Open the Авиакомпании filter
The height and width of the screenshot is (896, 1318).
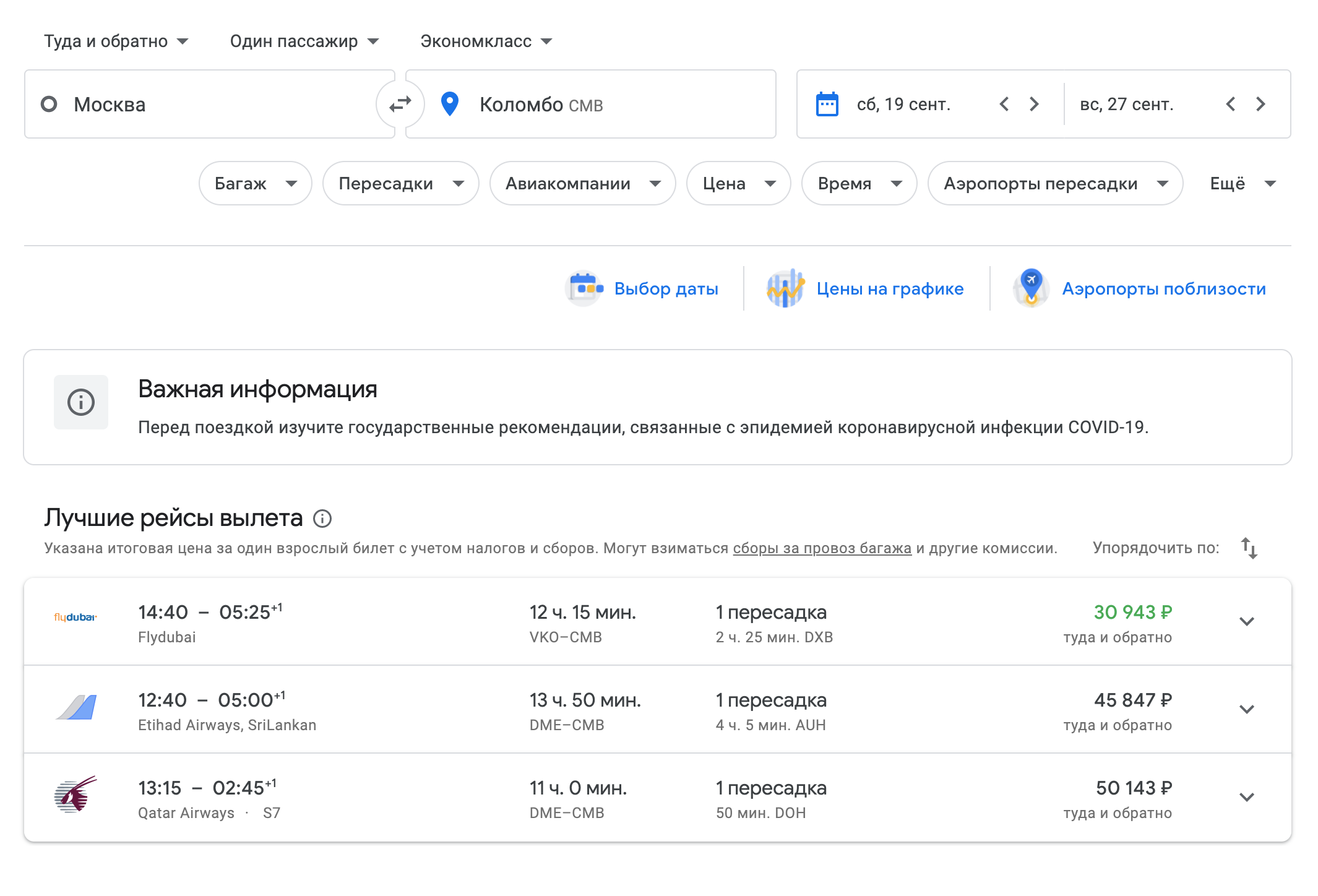[x=583, y=183]
